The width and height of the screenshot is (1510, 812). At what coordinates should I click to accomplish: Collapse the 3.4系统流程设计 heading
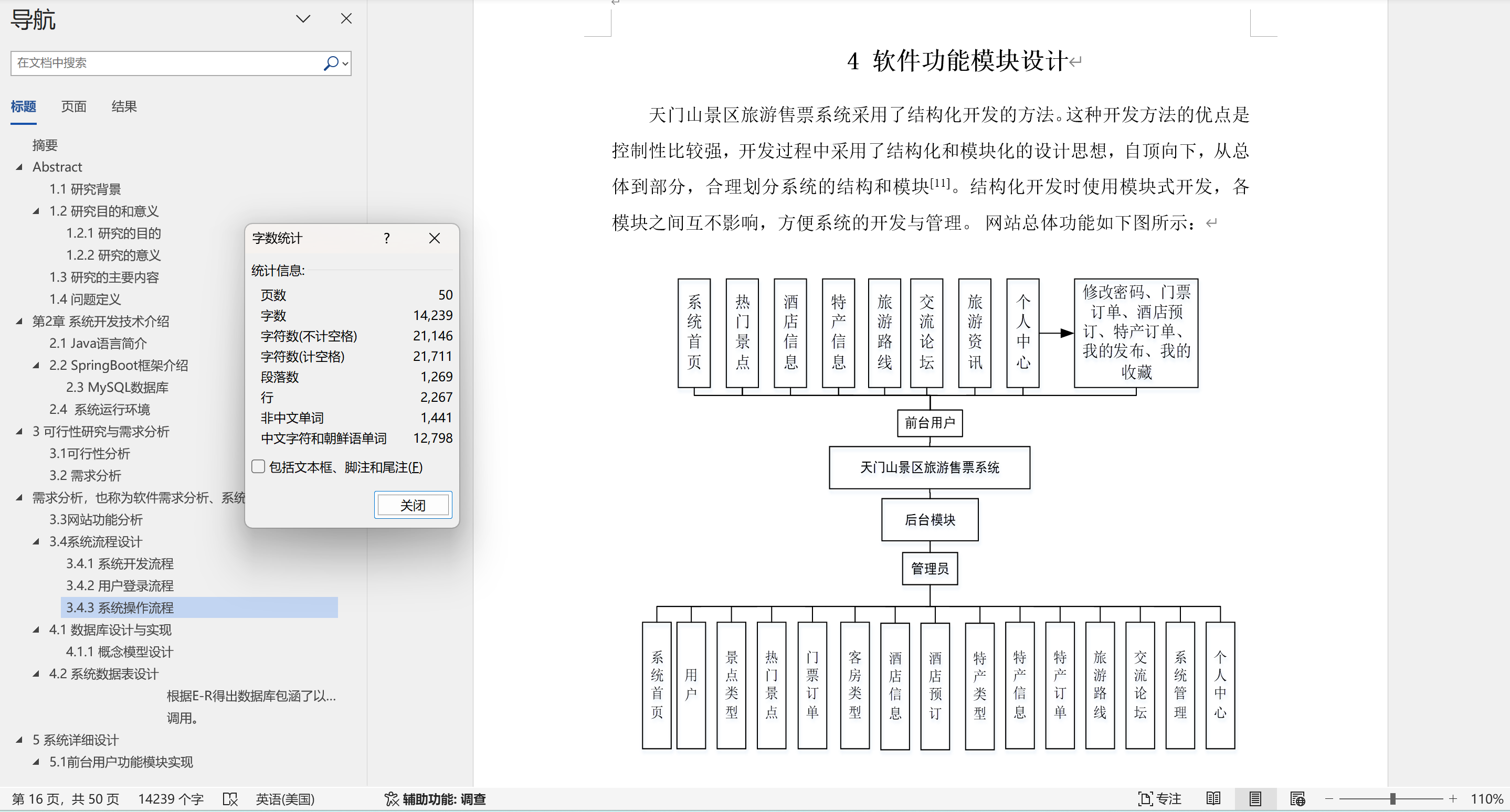(36, 541)
